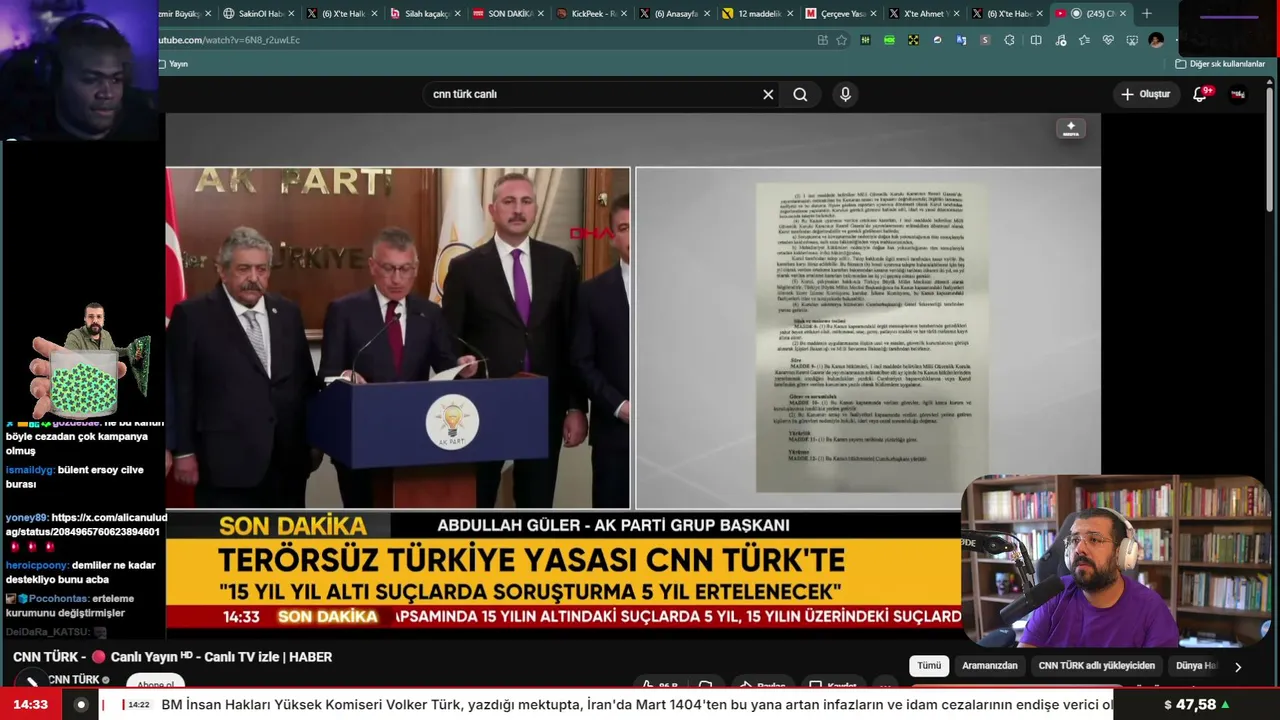Click the yellow arrows extension icon

point(913,40)
